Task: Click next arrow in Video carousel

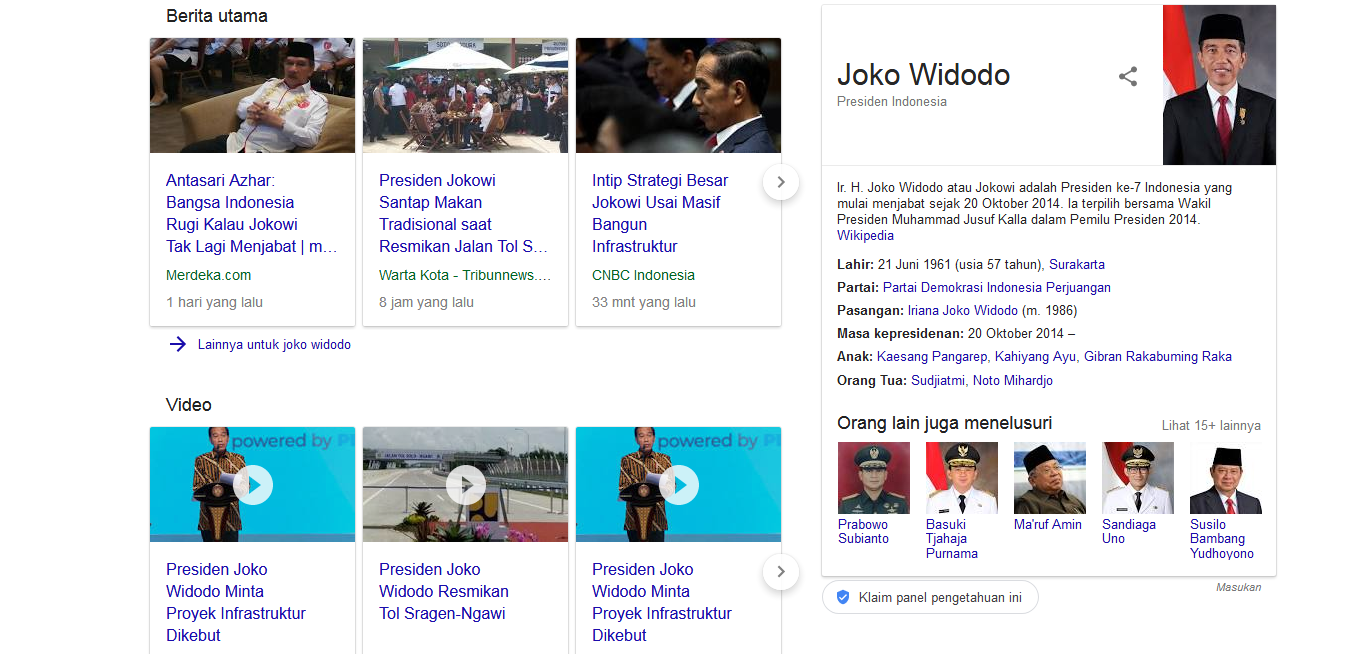Action: coord(781,572)
